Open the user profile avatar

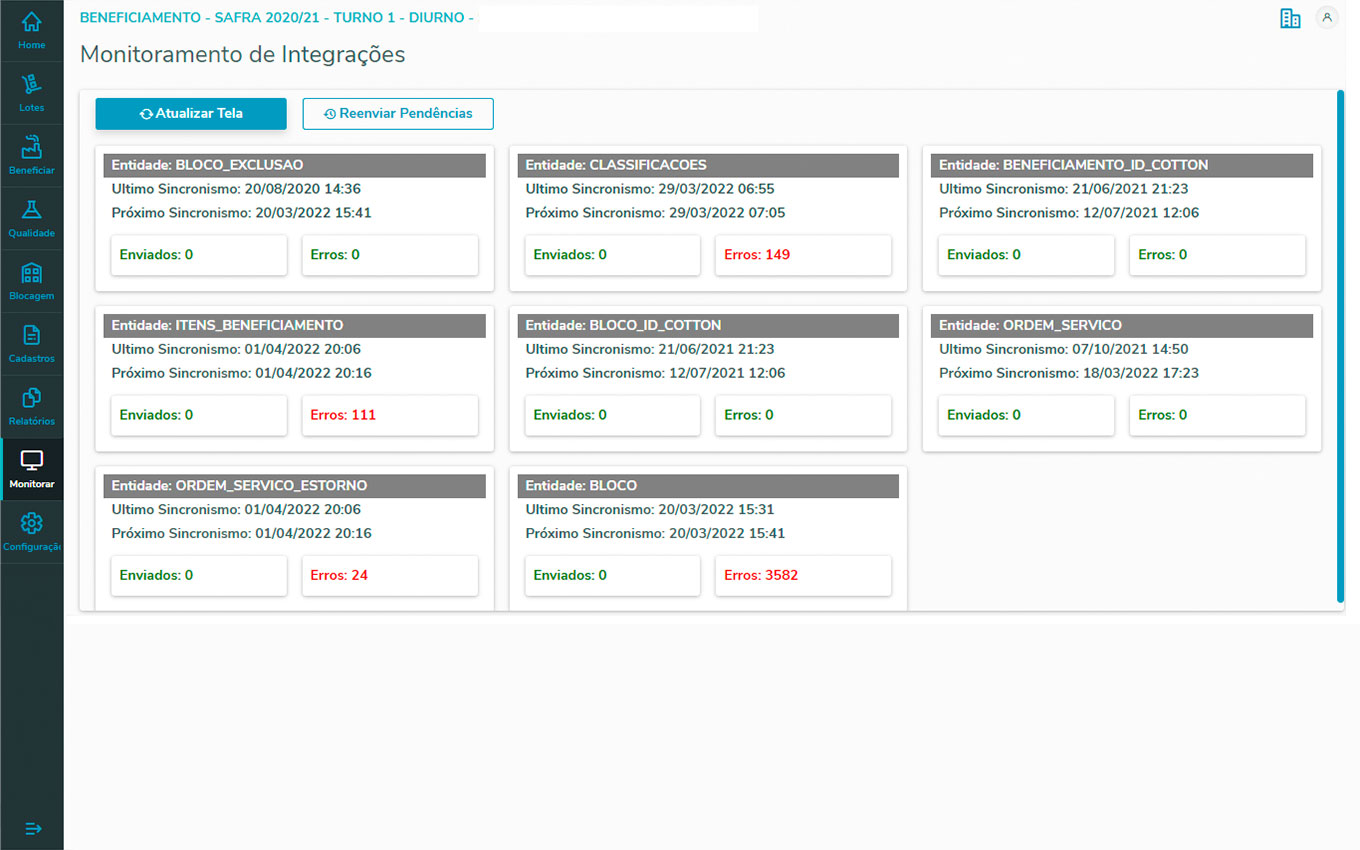click(1327, 18)
